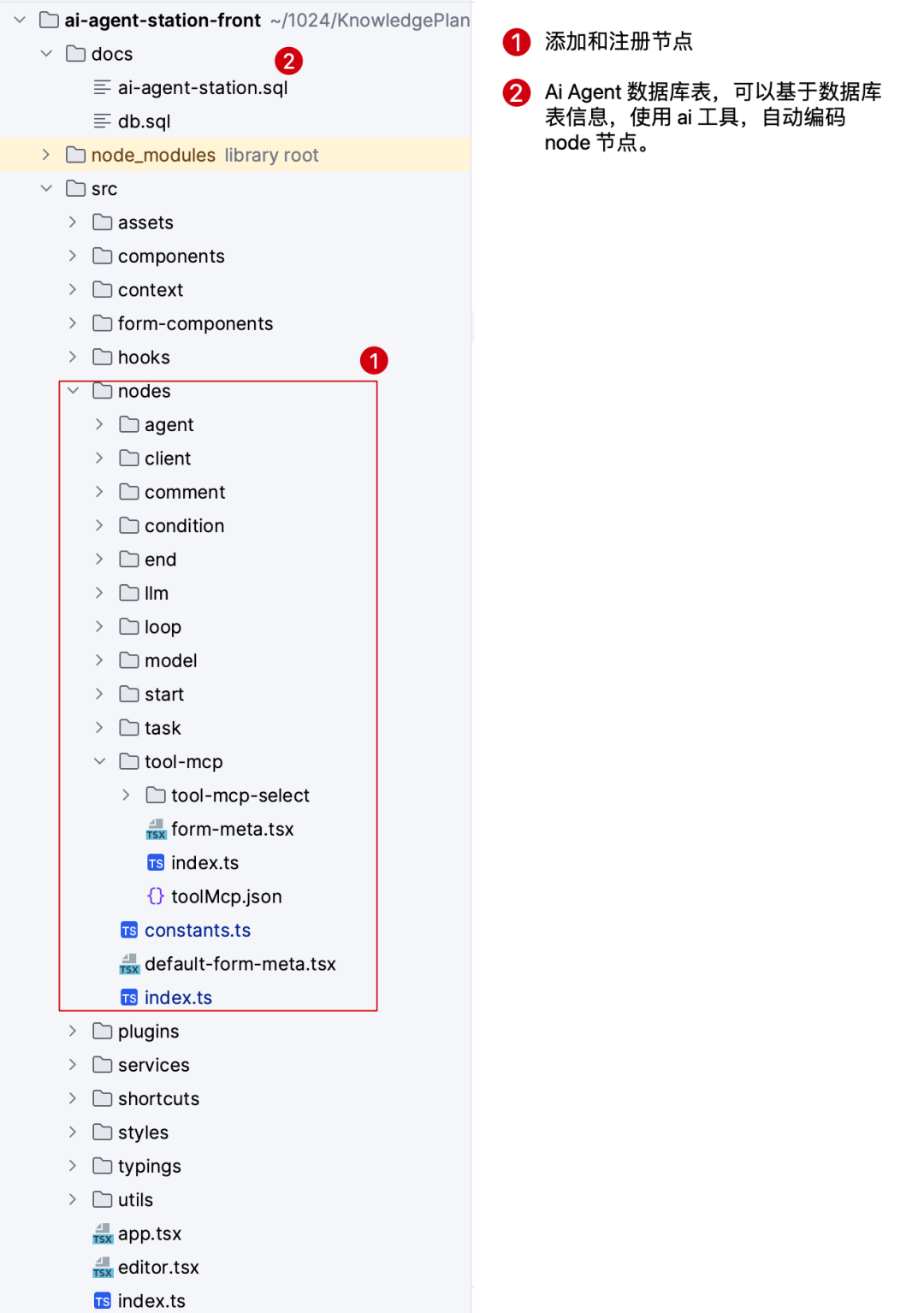Viewport: 924px width, 1313px height.
Task: Click the TSX icon beside app.tsx
Action: pyautogui.click(x=103, y=1233)
